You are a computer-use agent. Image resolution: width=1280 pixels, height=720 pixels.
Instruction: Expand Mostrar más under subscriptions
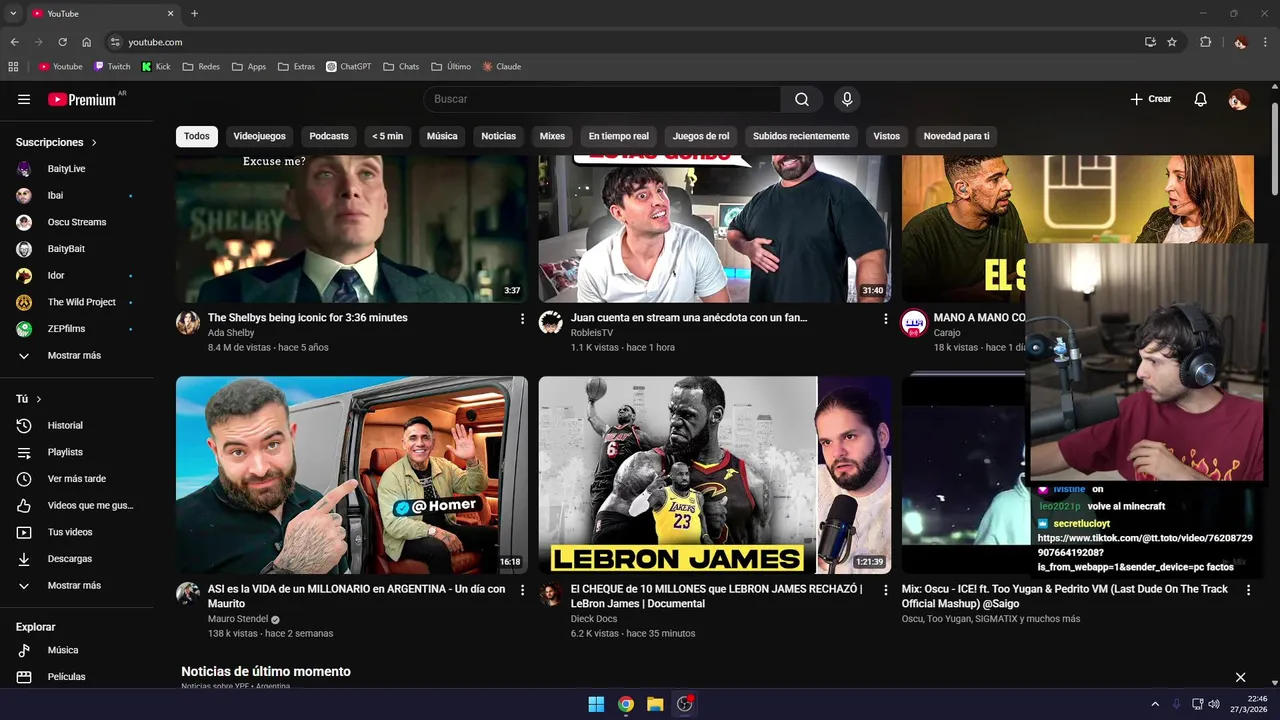pyautogui.click(x=76, y=355)
